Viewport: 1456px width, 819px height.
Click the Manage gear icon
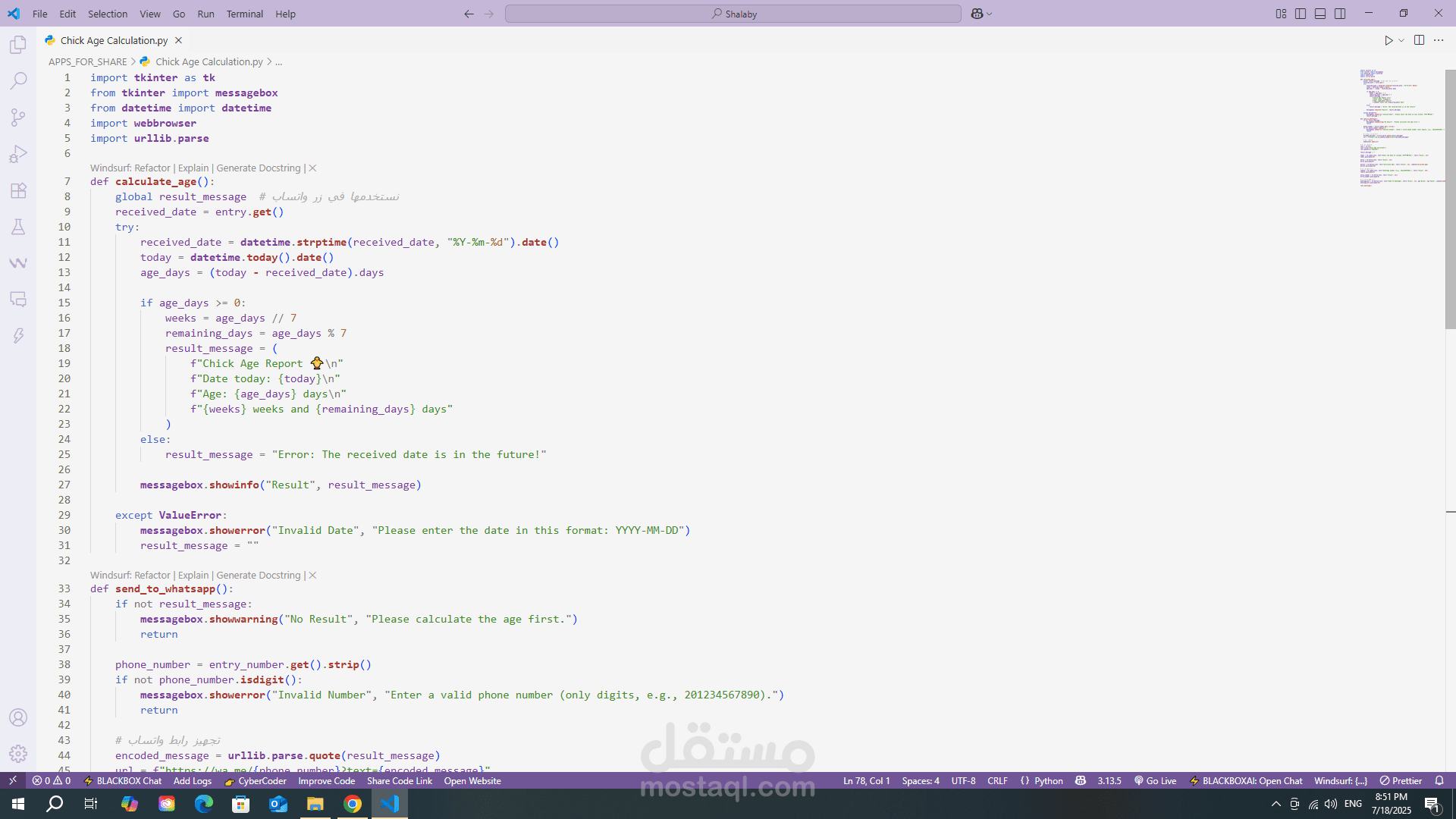click(x=18, y=754)
